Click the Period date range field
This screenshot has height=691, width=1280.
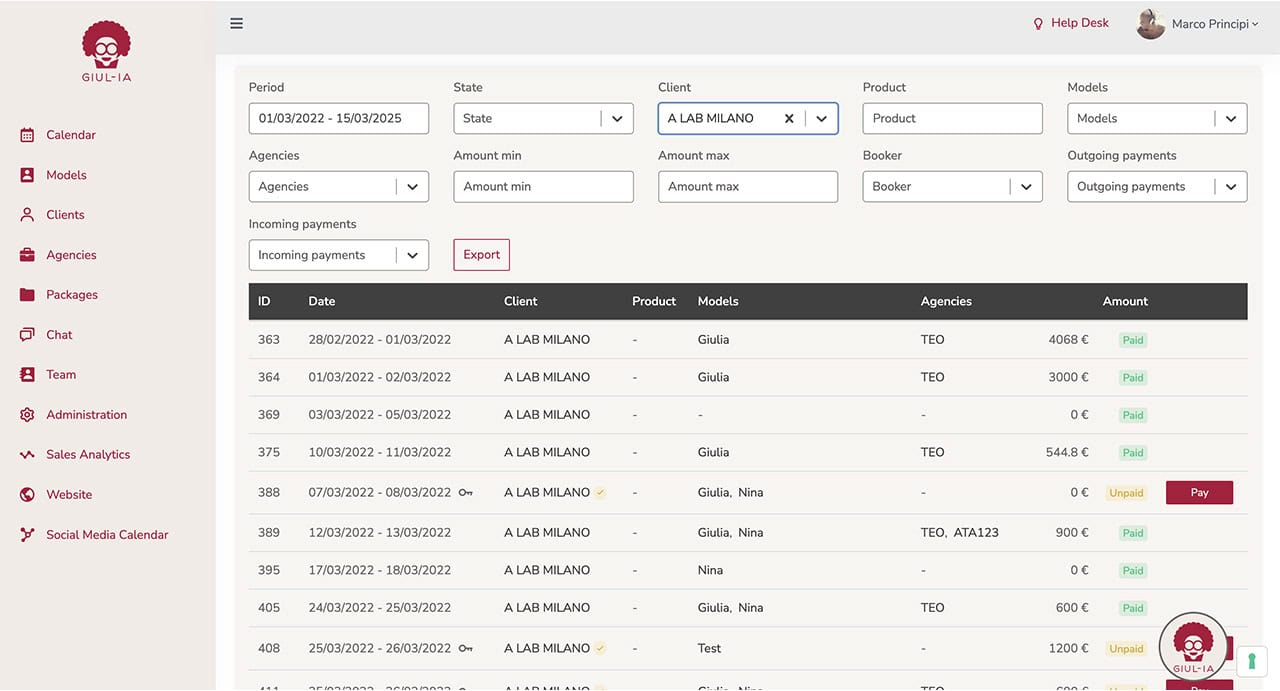[x=339, y=118]
